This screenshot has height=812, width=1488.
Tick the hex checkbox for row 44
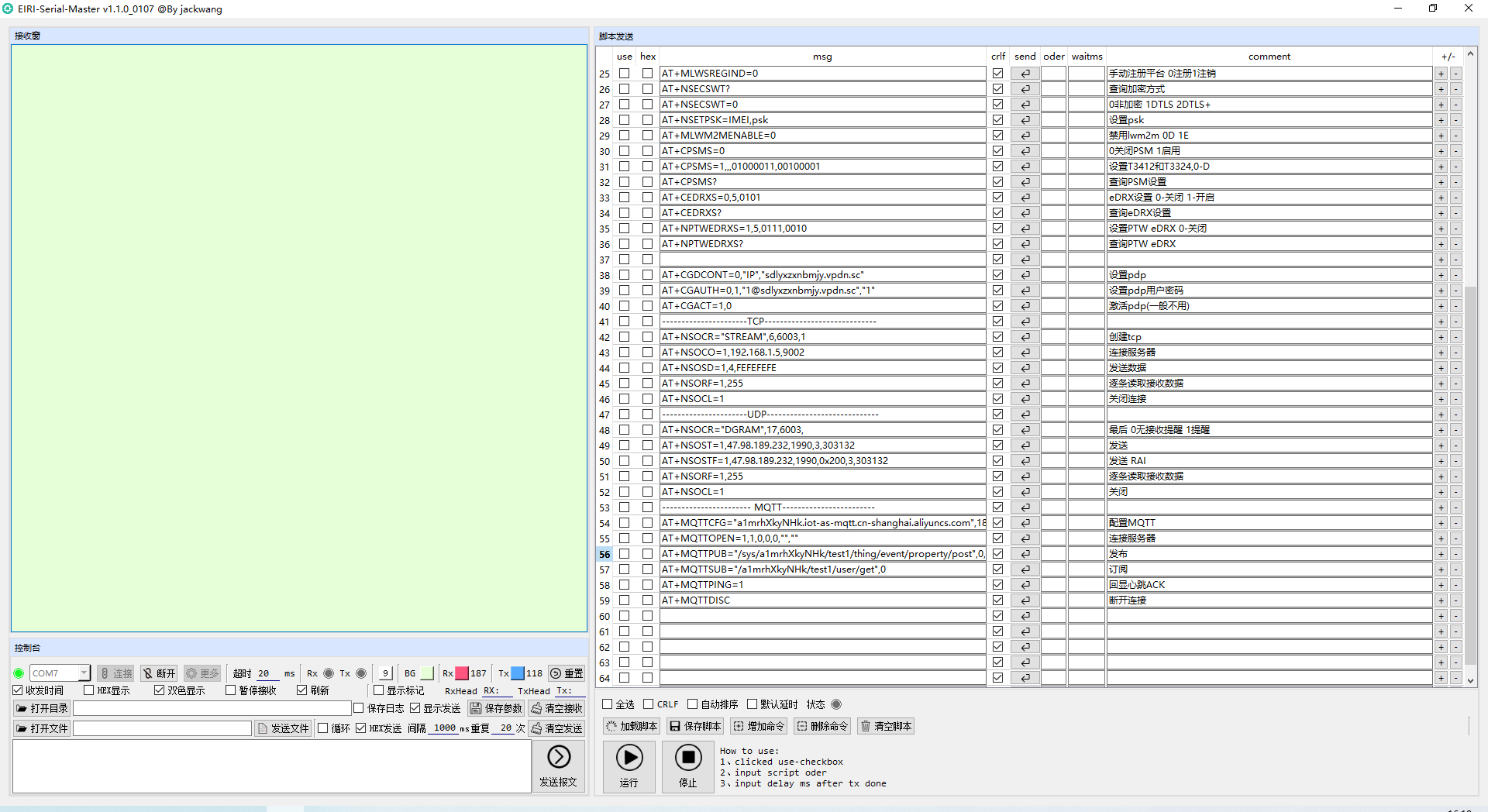[647, 368]
